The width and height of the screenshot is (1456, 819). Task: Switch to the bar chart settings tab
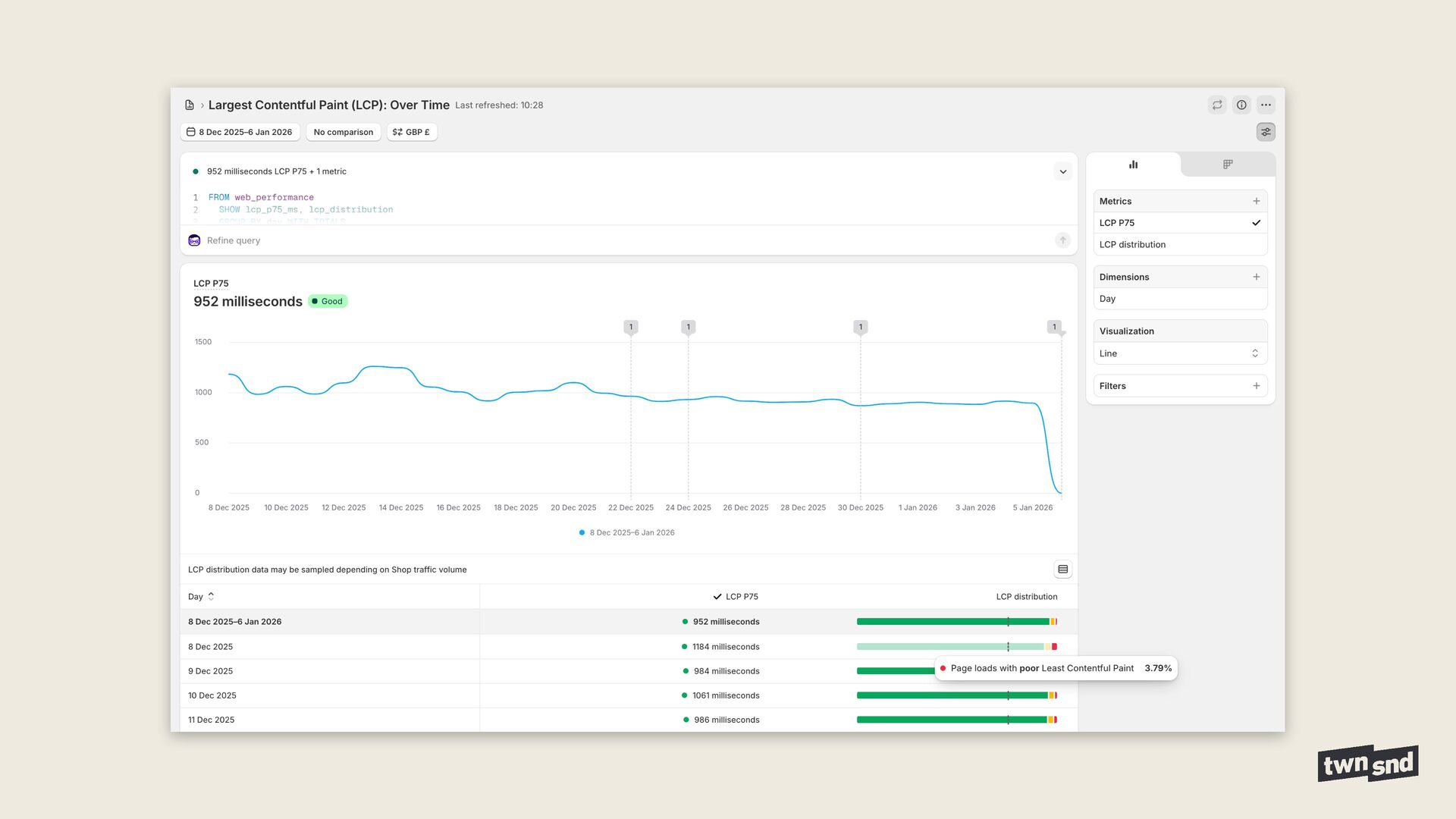(1133, 165)
